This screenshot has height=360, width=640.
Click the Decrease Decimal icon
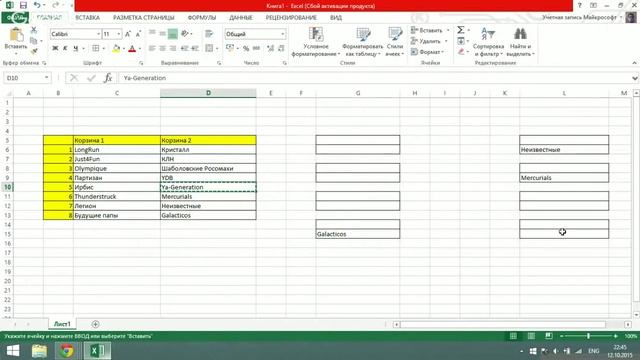[281, 49]
